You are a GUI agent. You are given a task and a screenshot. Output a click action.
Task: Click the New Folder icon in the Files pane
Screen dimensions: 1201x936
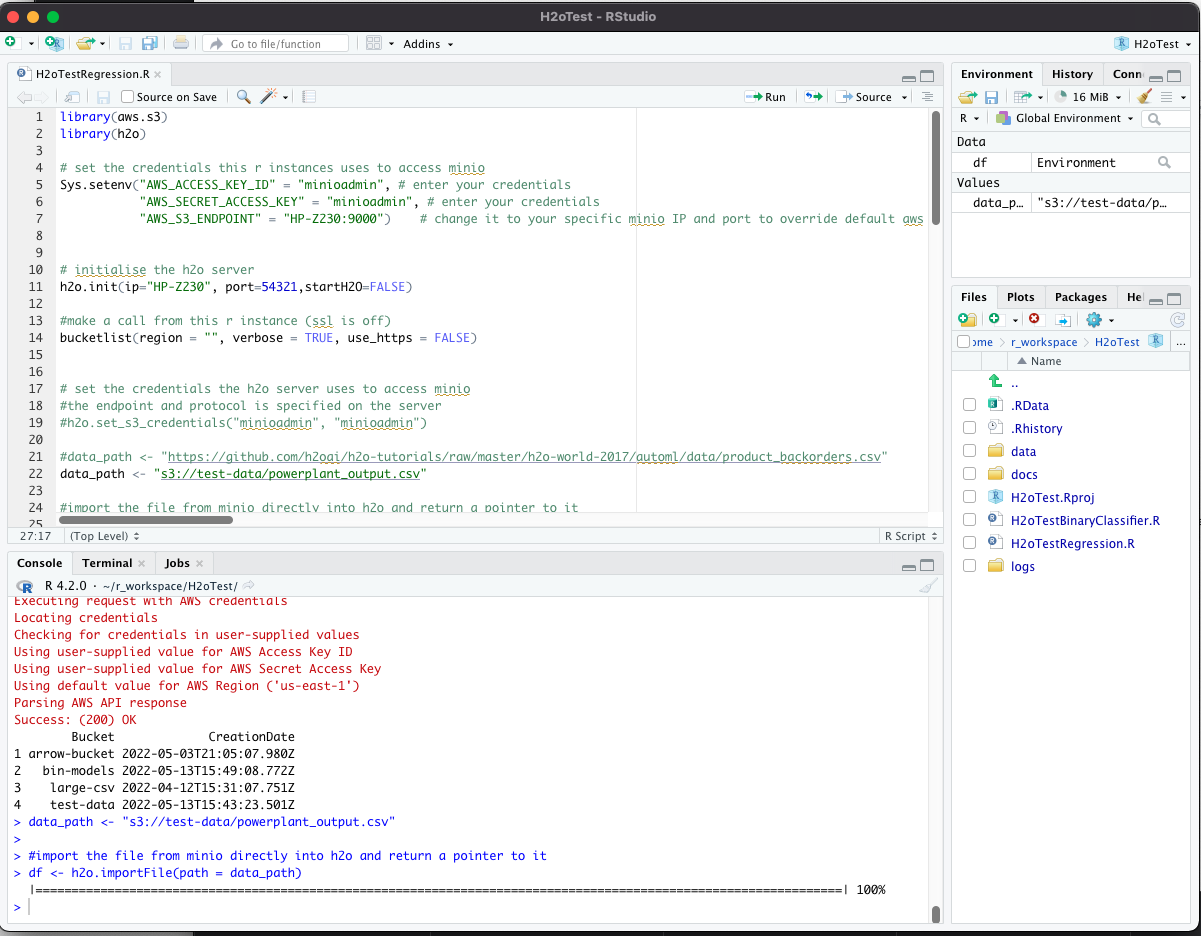[x=967, y=318]
